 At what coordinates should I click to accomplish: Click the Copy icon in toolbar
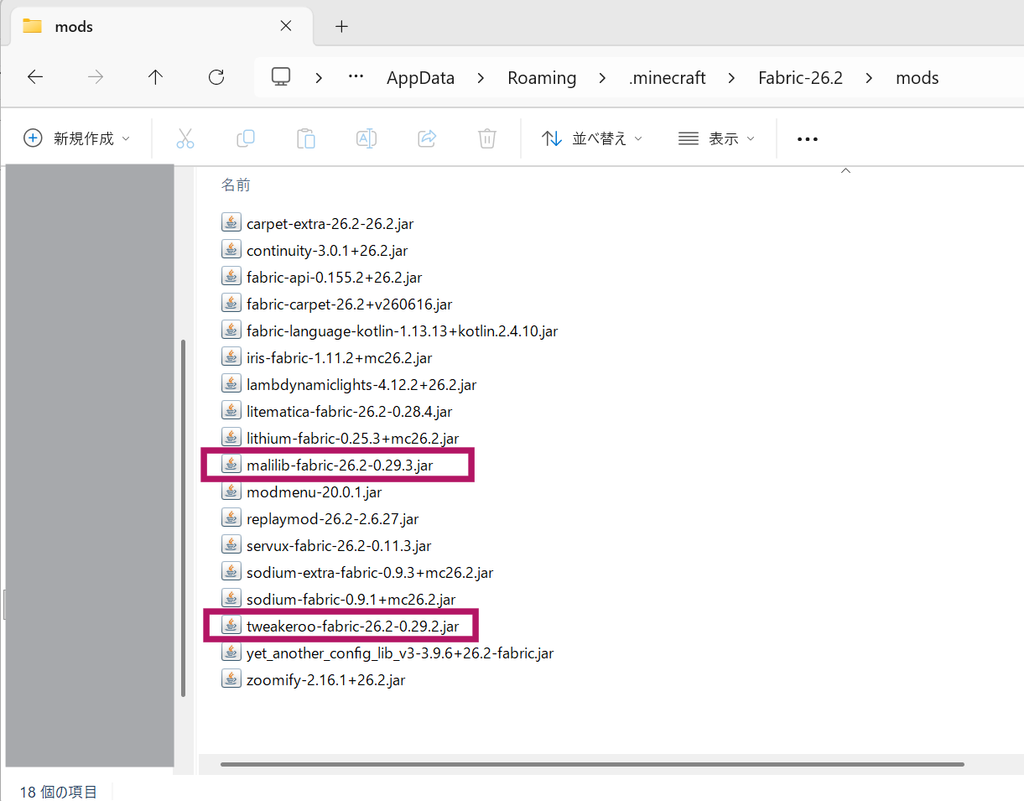point(246,138)
